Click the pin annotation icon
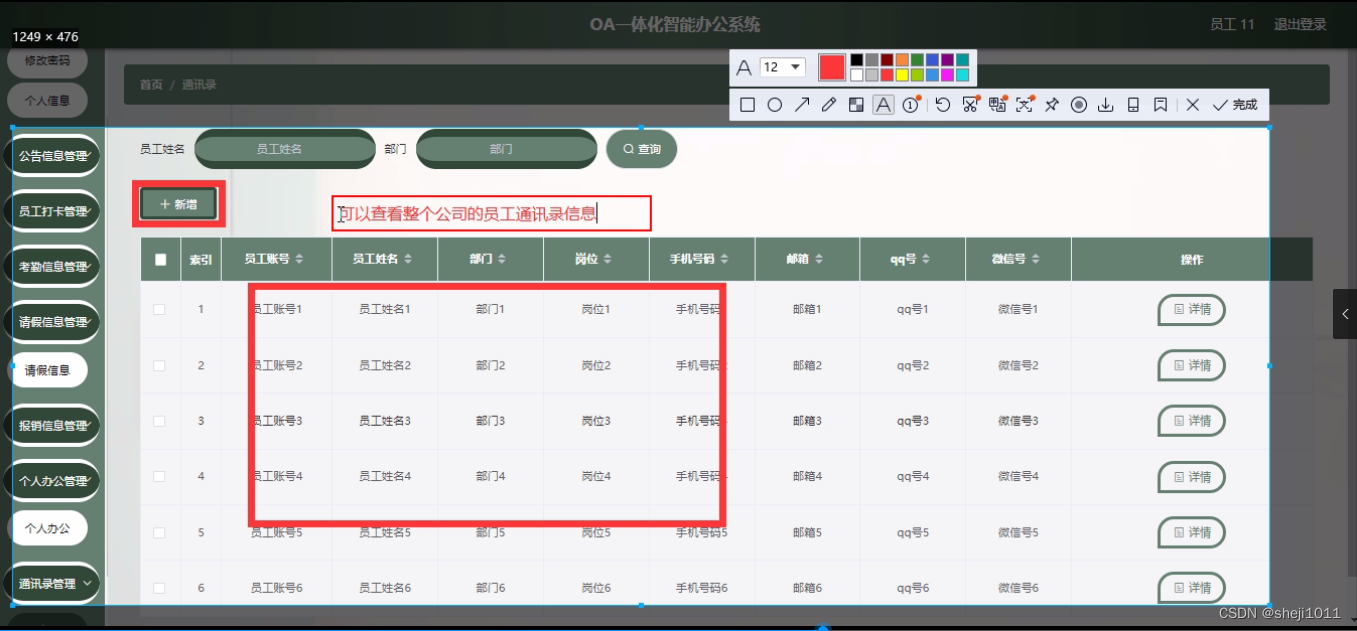The height and width of the screenshot is (631, 1357). [x=1051, y=104]
